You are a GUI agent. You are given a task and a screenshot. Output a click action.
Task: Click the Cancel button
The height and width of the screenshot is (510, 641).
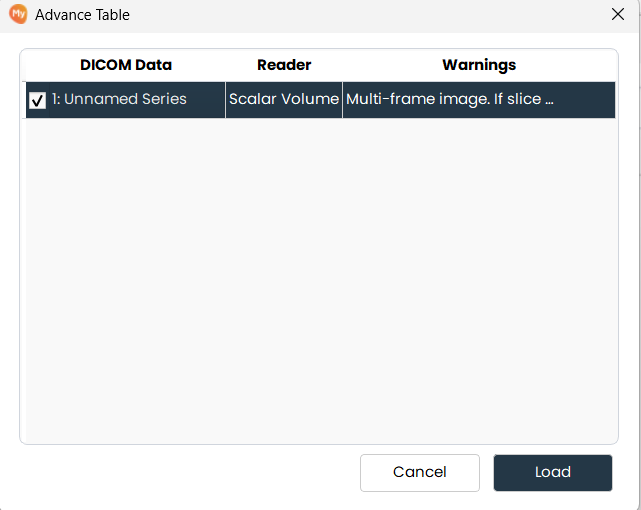pyautogui.click(x=420, y=473)
